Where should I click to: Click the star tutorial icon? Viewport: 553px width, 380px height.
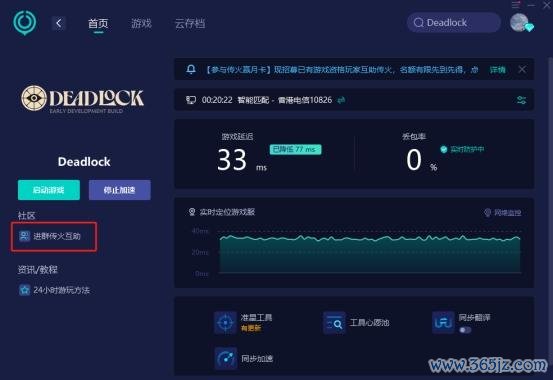pos(24,290)
